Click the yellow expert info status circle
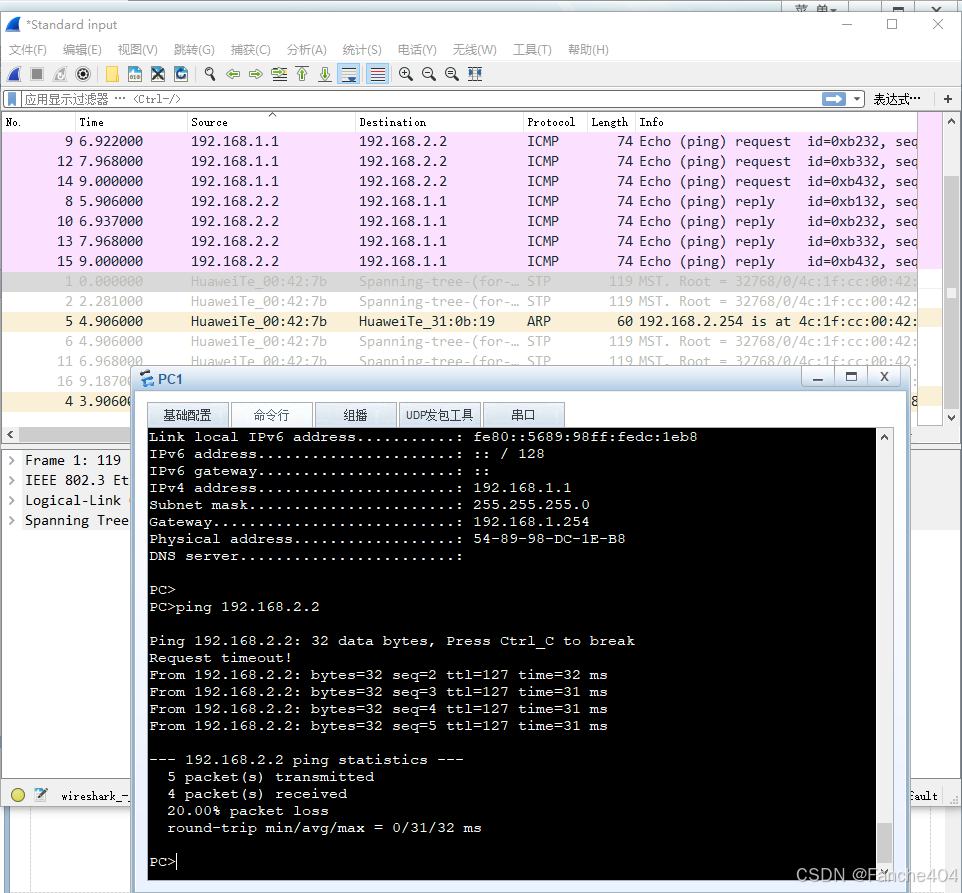The height and width of the screenshot is (893, 962). tap(18, 795)
